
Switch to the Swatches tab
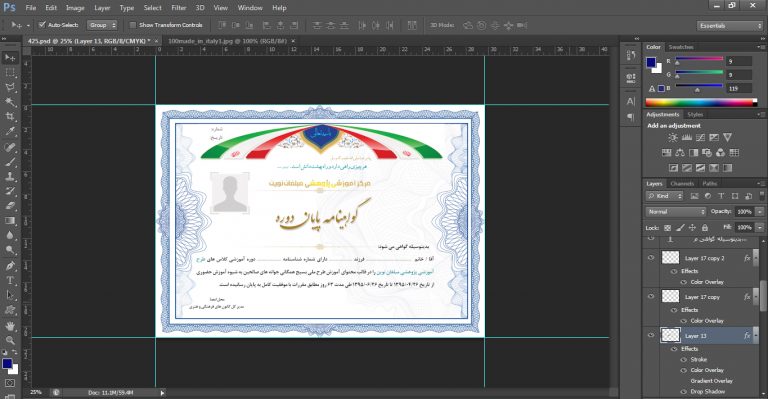coord(681,47)
